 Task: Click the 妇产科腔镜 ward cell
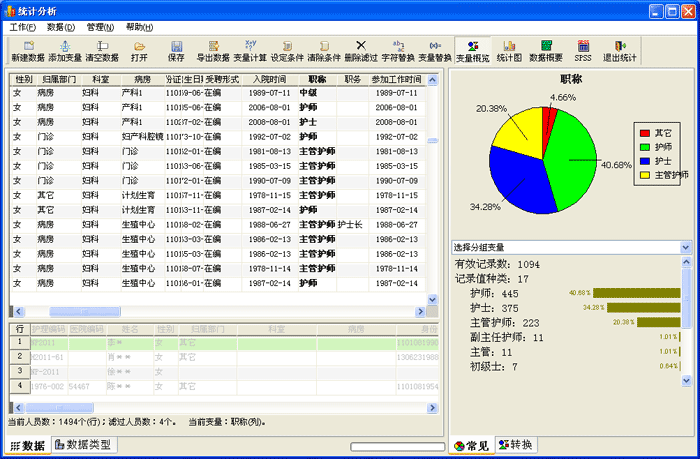143,137
